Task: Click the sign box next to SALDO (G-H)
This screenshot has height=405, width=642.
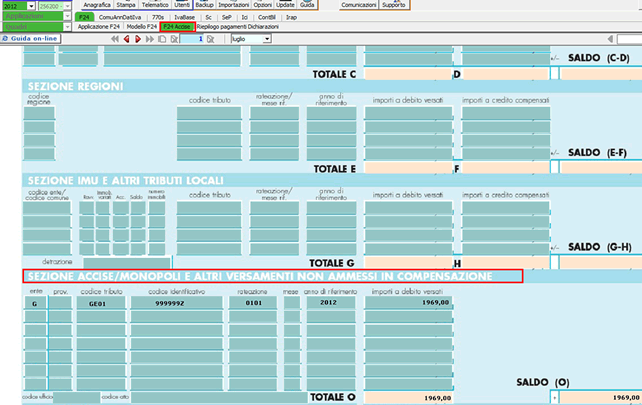Action: 554,262
